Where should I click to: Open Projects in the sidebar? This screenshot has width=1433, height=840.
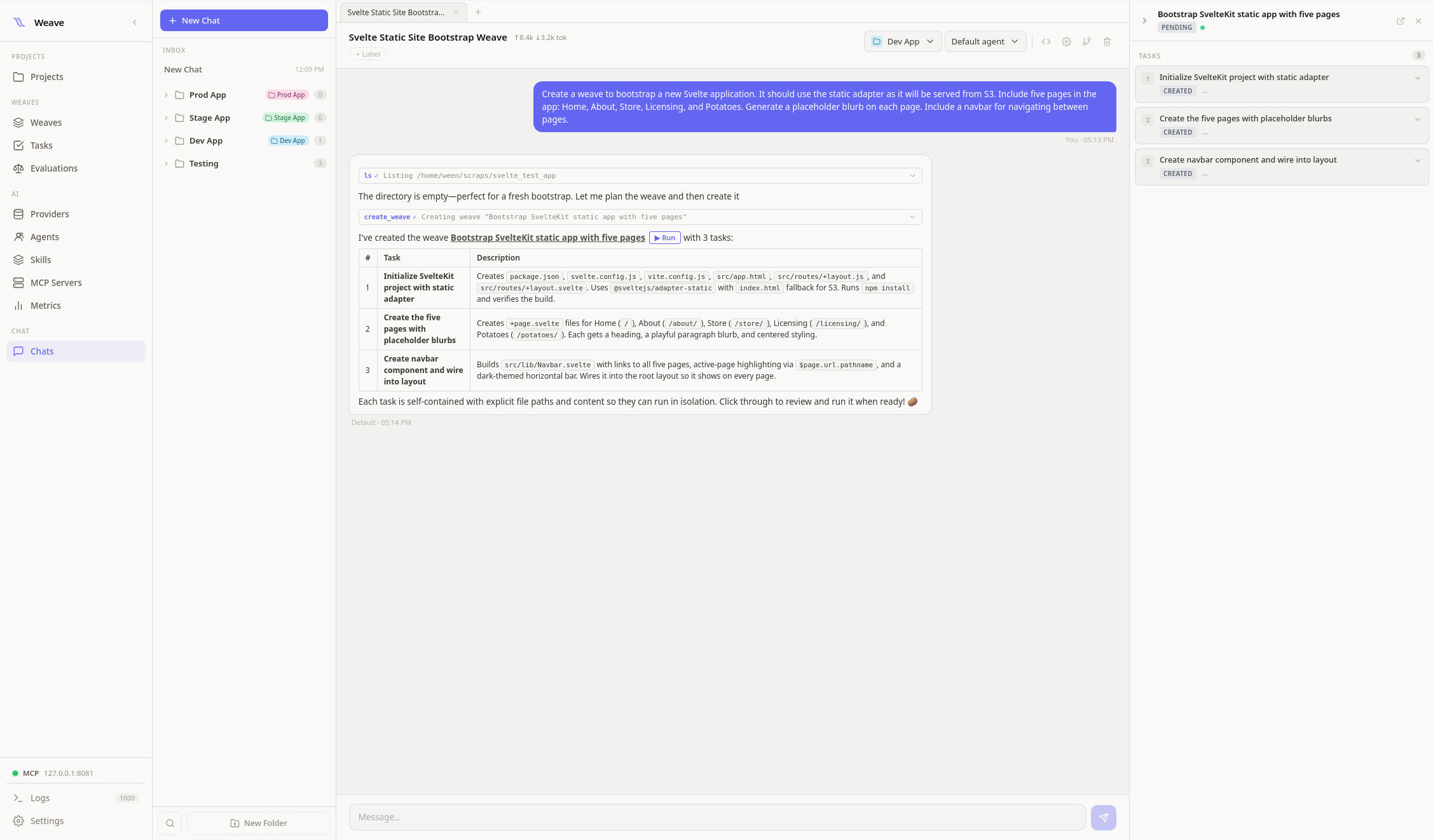point(76,77)
